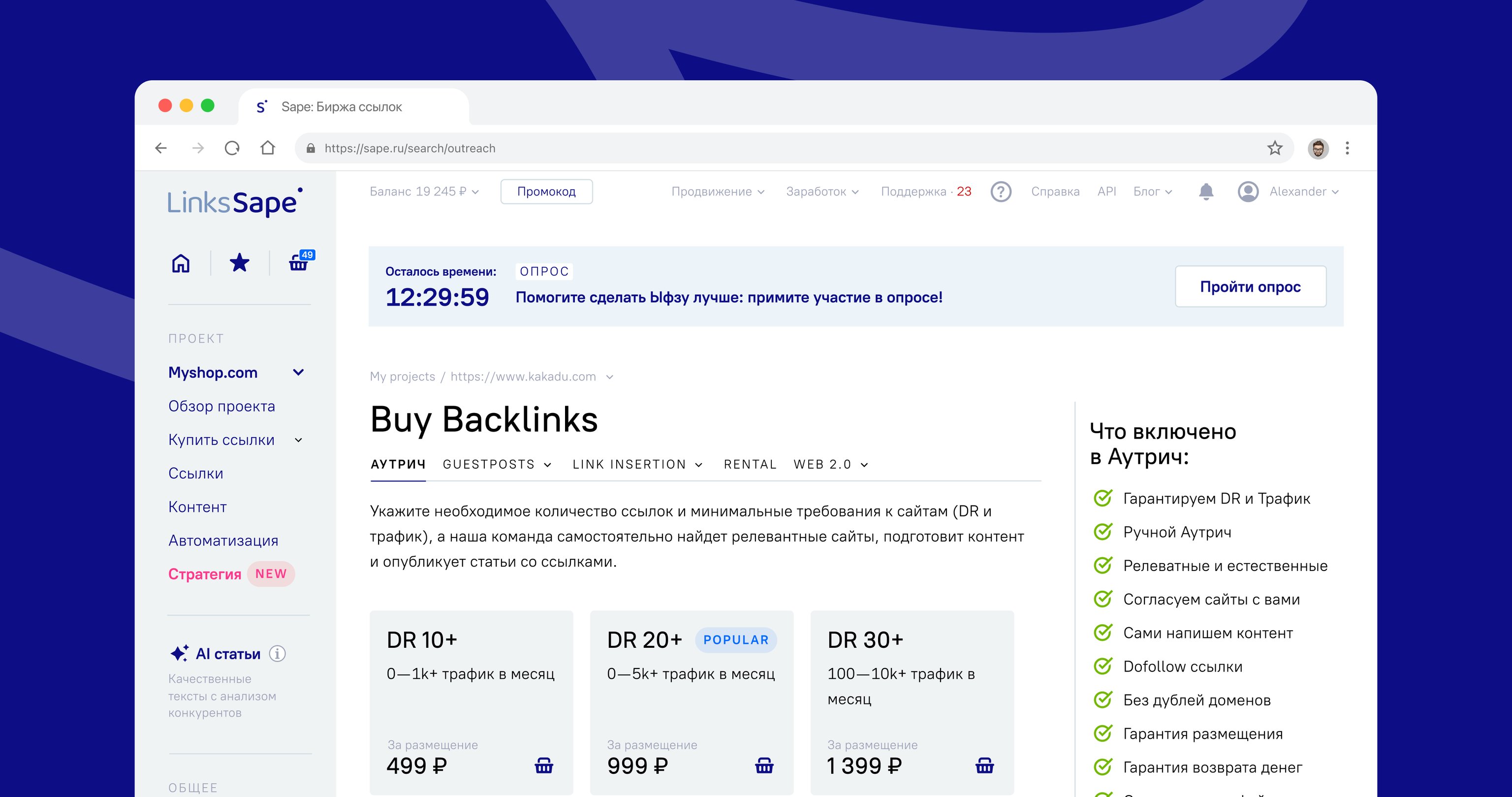Add DR 10+ package to basket
1512x797 pixels.
[x=543, y=765]
